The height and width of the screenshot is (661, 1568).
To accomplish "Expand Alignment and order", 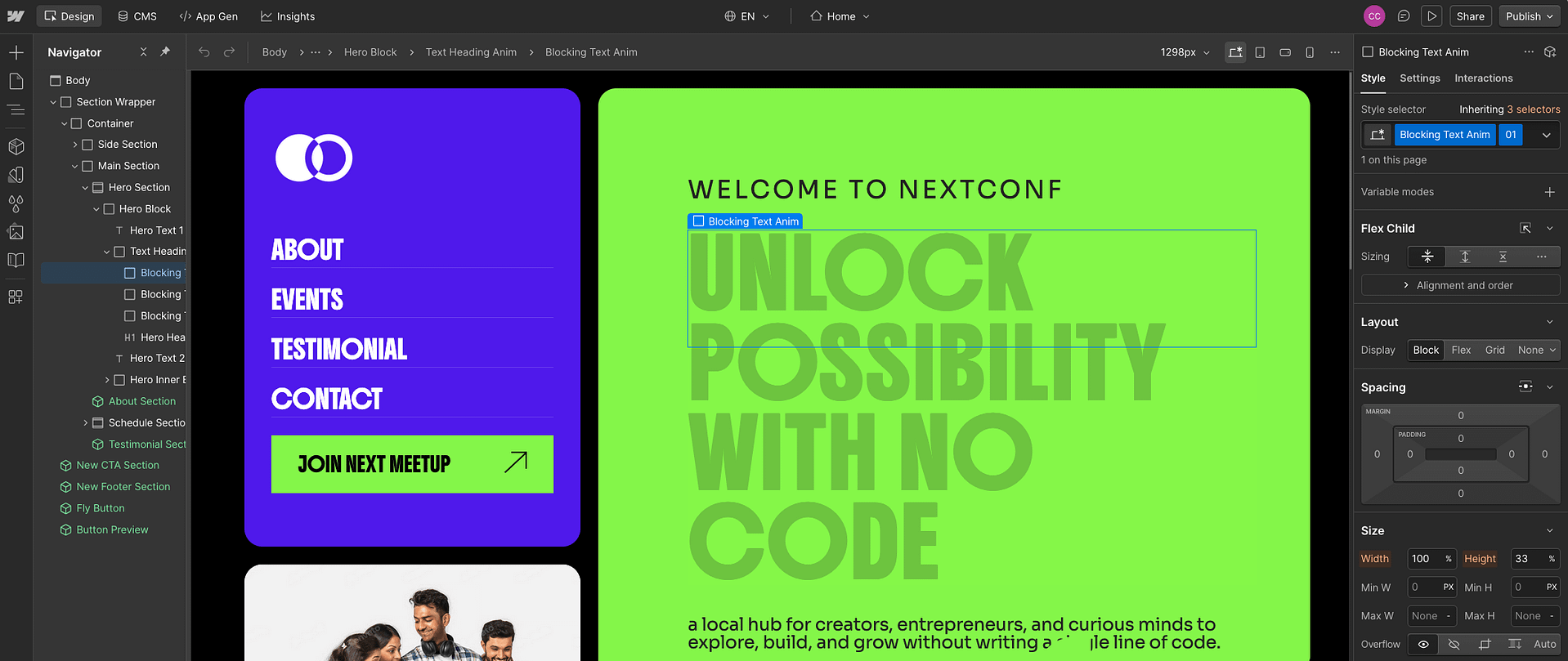I will tap(1460, 285).
